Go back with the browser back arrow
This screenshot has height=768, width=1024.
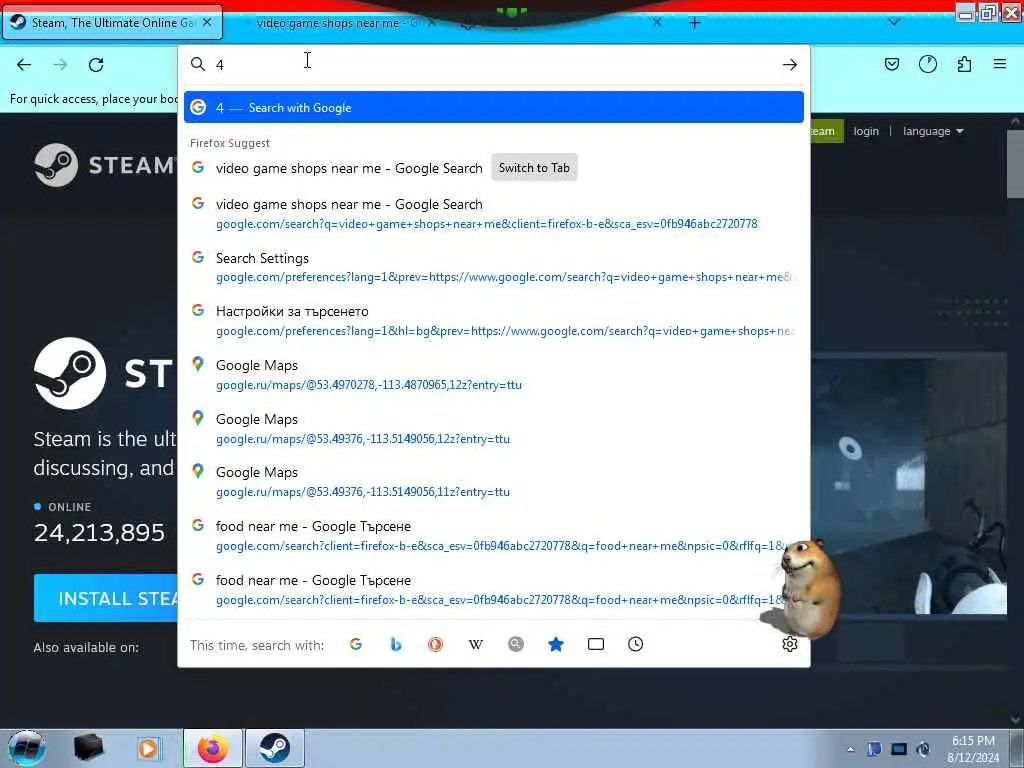[24, 65]
